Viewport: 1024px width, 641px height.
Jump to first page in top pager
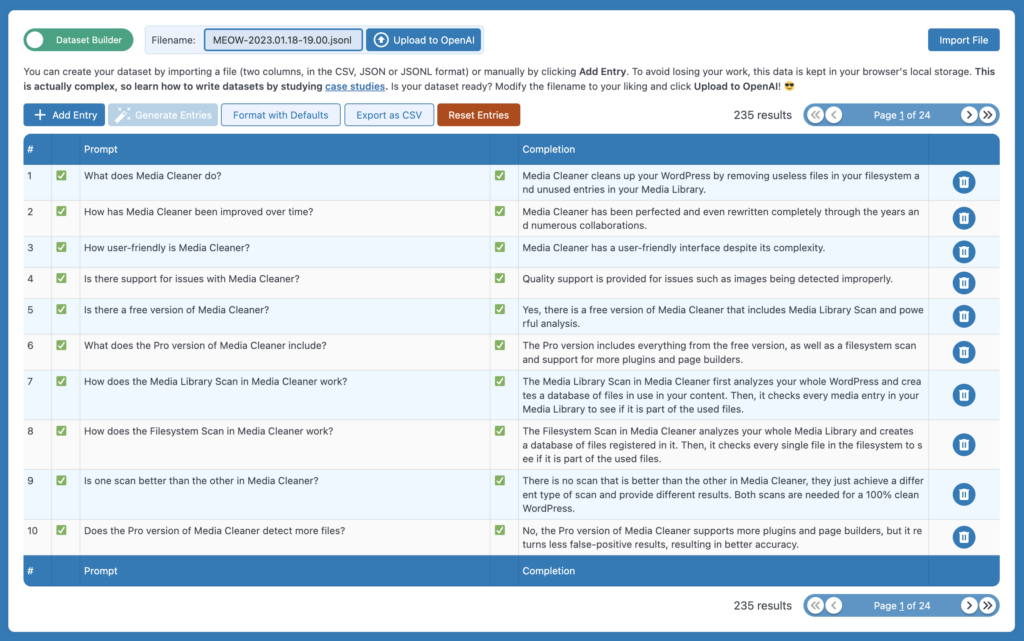pyautogui.click(x=815, y=115)
